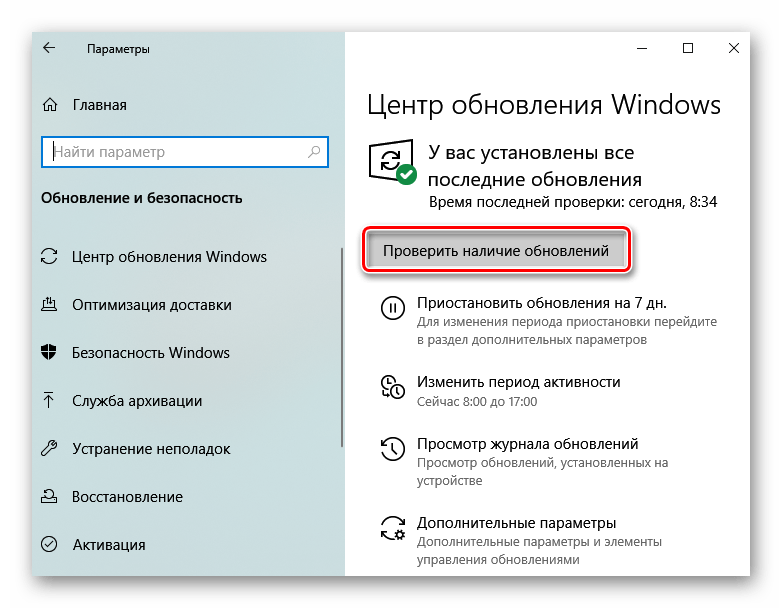This screenshot has width=782, height=608.
Task: Click the upload arrow icon for Служба архивации
Action: pos(49,400)
